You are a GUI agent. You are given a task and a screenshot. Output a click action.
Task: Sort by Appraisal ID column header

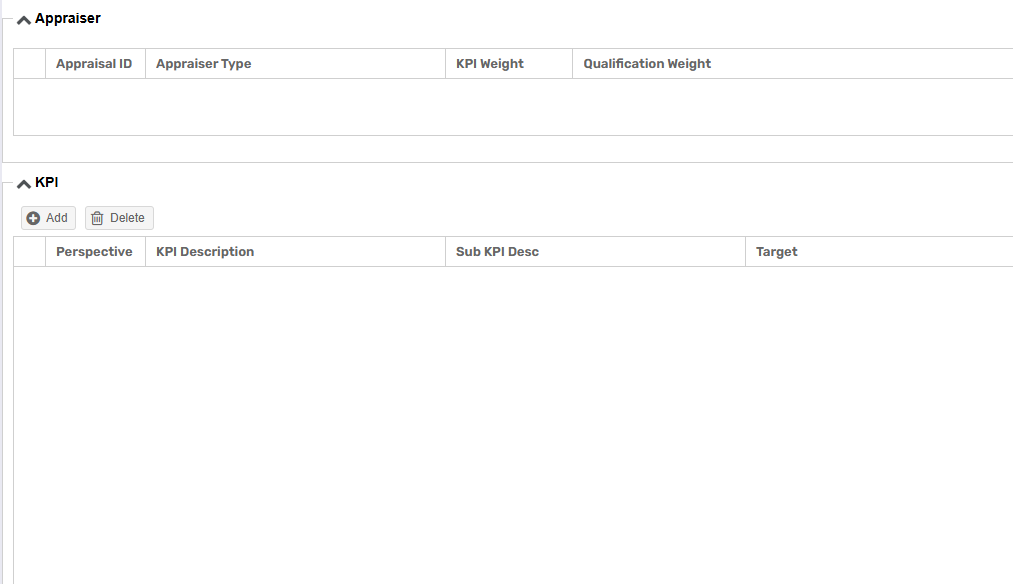pos(96,64)
